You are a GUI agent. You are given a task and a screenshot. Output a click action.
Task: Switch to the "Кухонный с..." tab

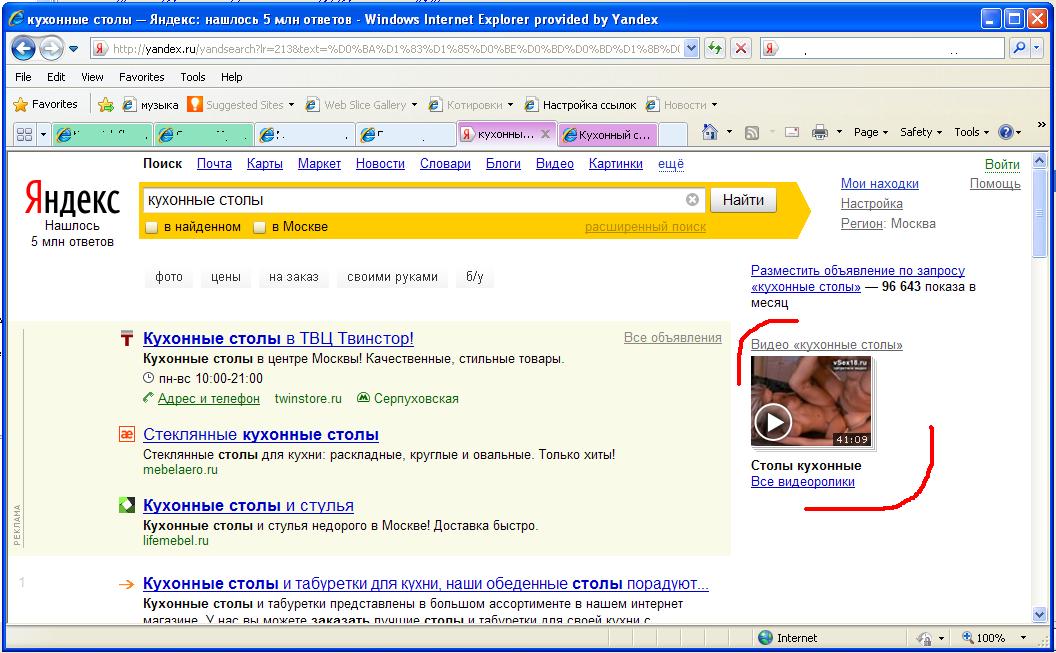pyautogui.click(x=608, y=134)
